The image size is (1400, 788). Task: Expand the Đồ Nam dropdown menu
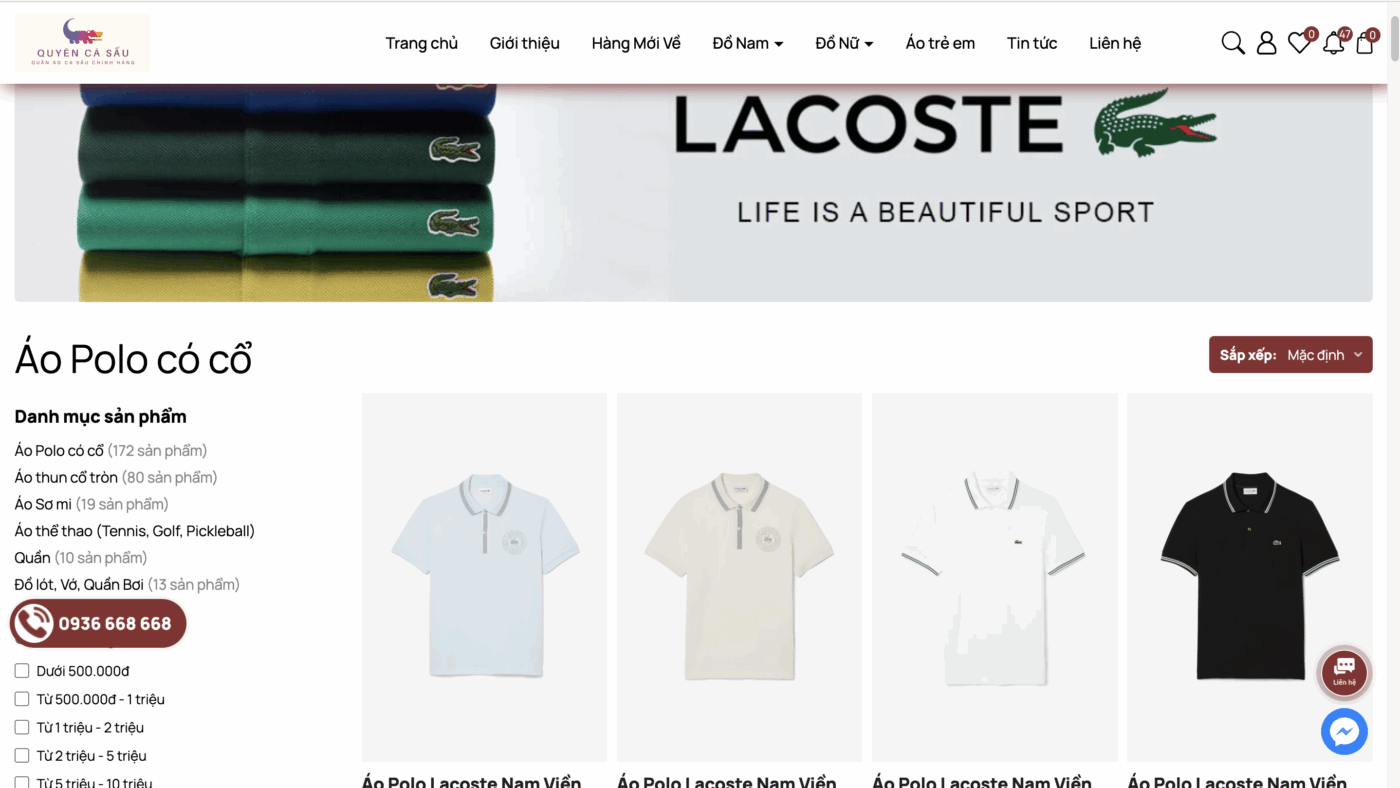[748, 43]
